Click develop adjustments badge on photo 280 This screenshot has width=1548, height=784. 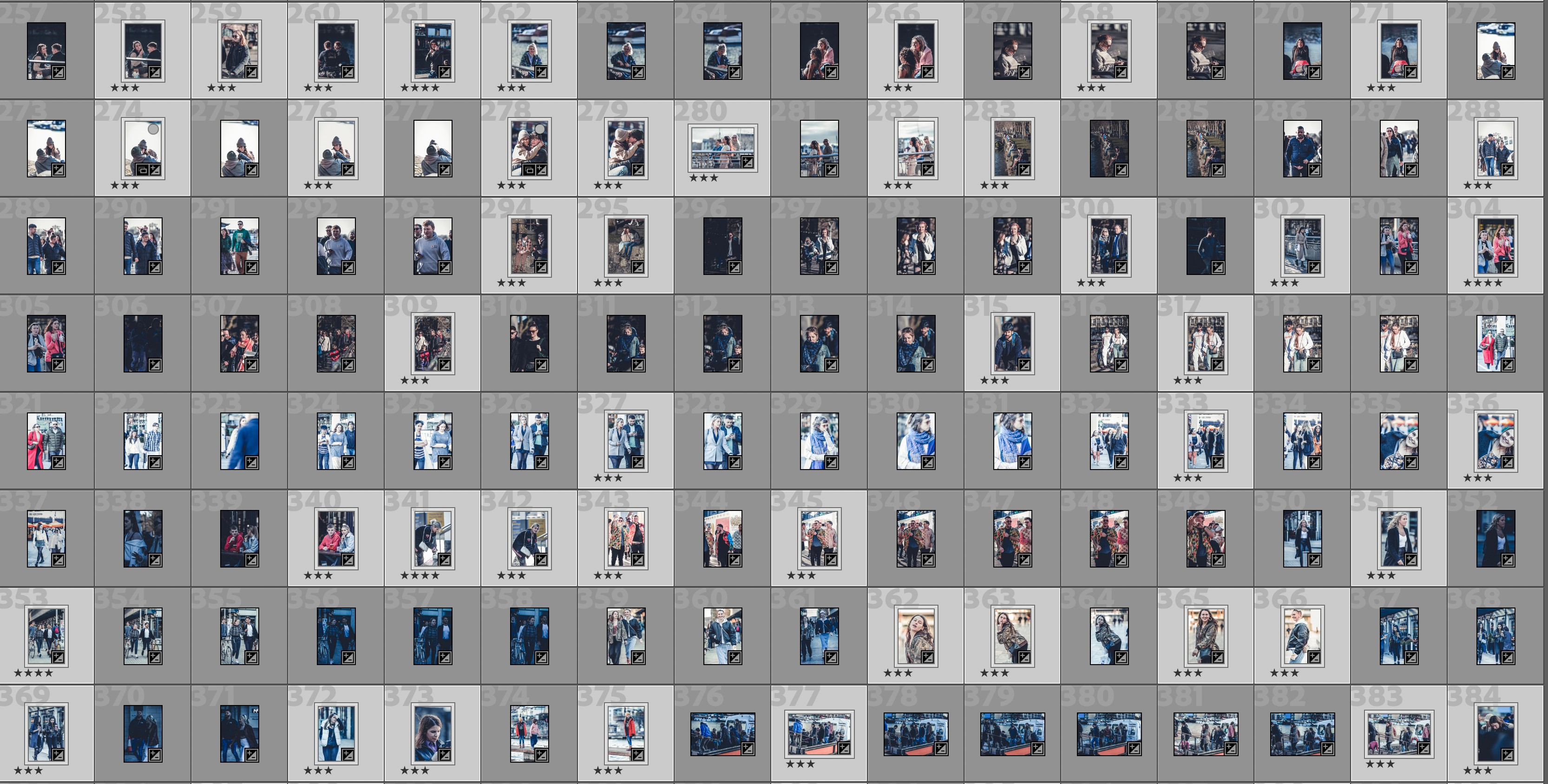pyautogui.click(x=748, y=162)
